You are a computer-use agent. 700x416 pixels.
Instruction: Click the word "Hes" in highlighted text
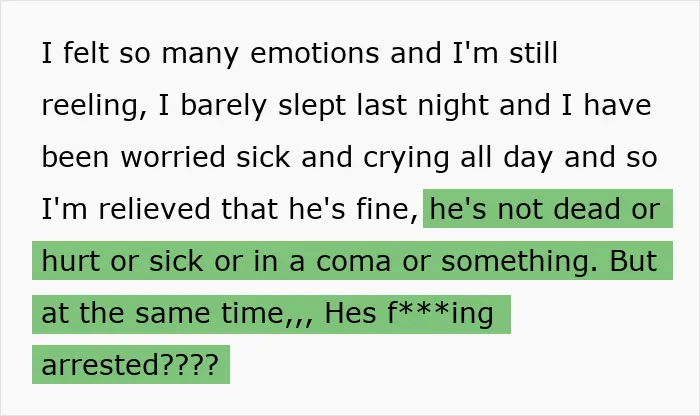[x=350, y=313]
